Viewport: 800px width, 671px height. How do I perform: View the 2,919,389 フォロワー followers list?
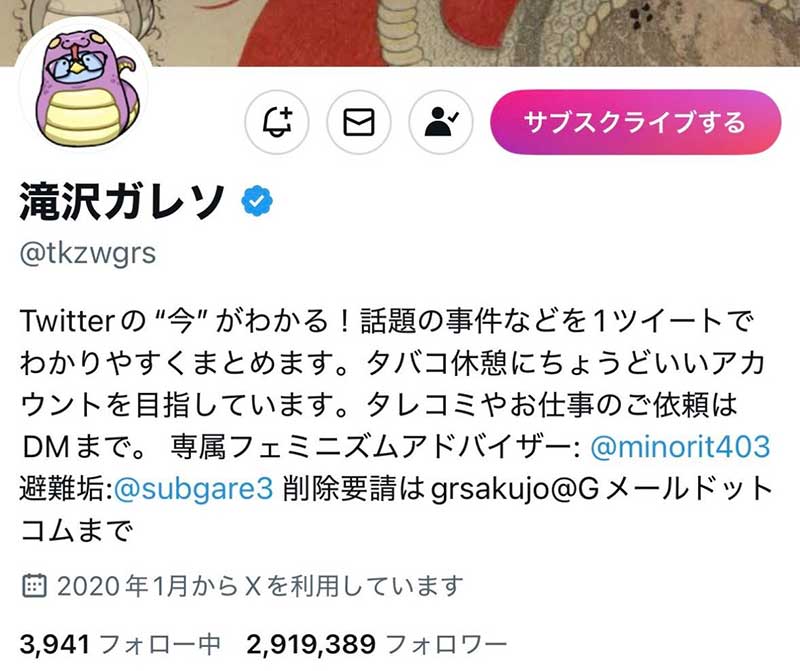377,644
